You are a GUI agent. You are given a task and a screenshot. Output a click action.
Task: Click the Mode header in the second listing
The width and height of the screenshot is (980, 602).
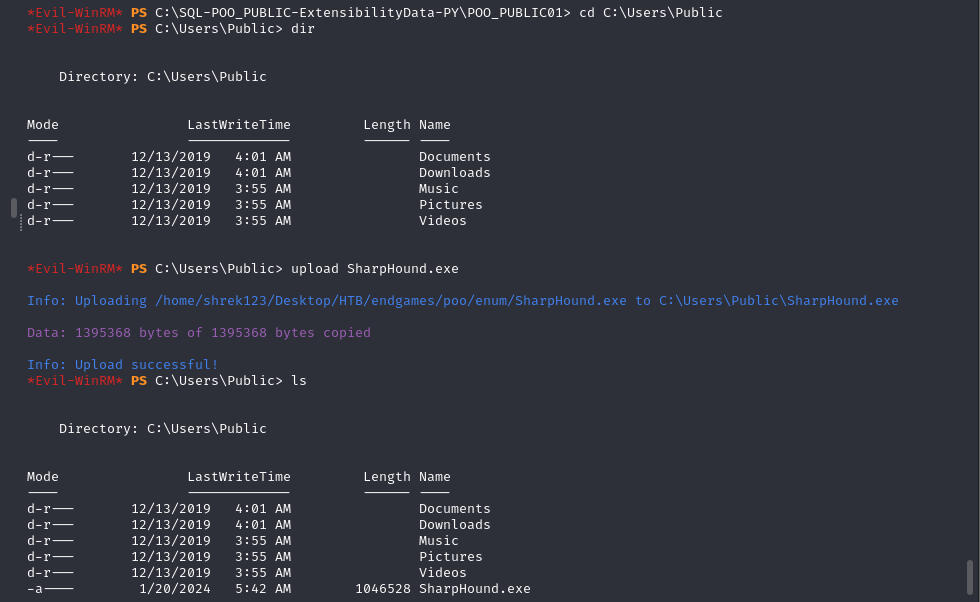(43, 476)
